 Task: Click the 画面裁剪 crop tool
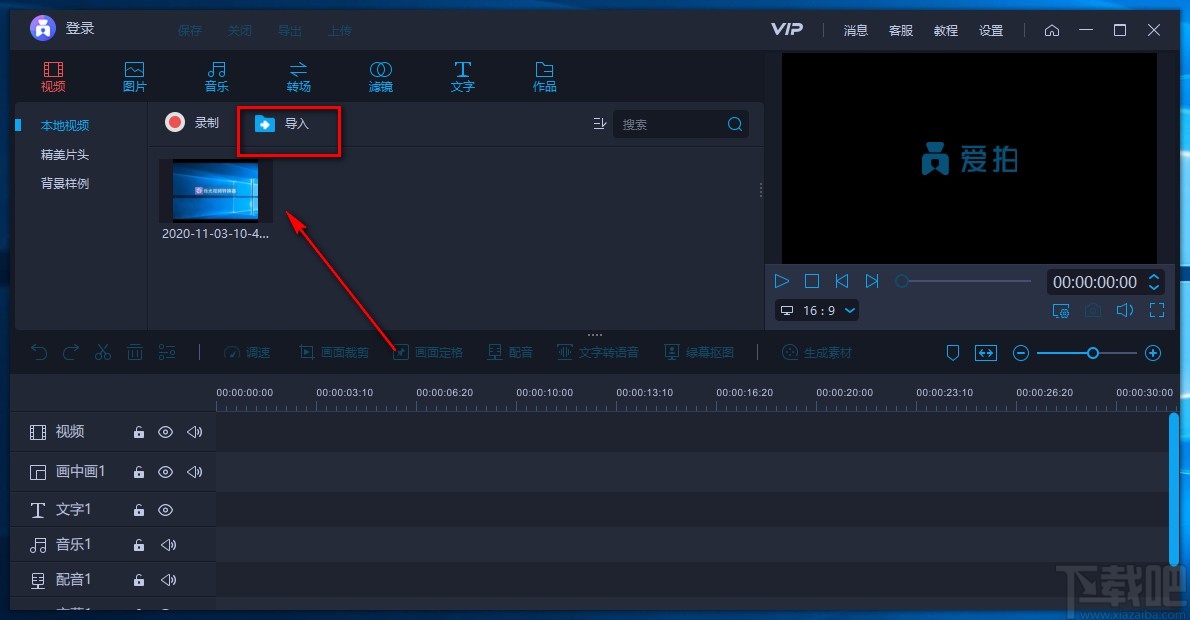coord(334,353)
